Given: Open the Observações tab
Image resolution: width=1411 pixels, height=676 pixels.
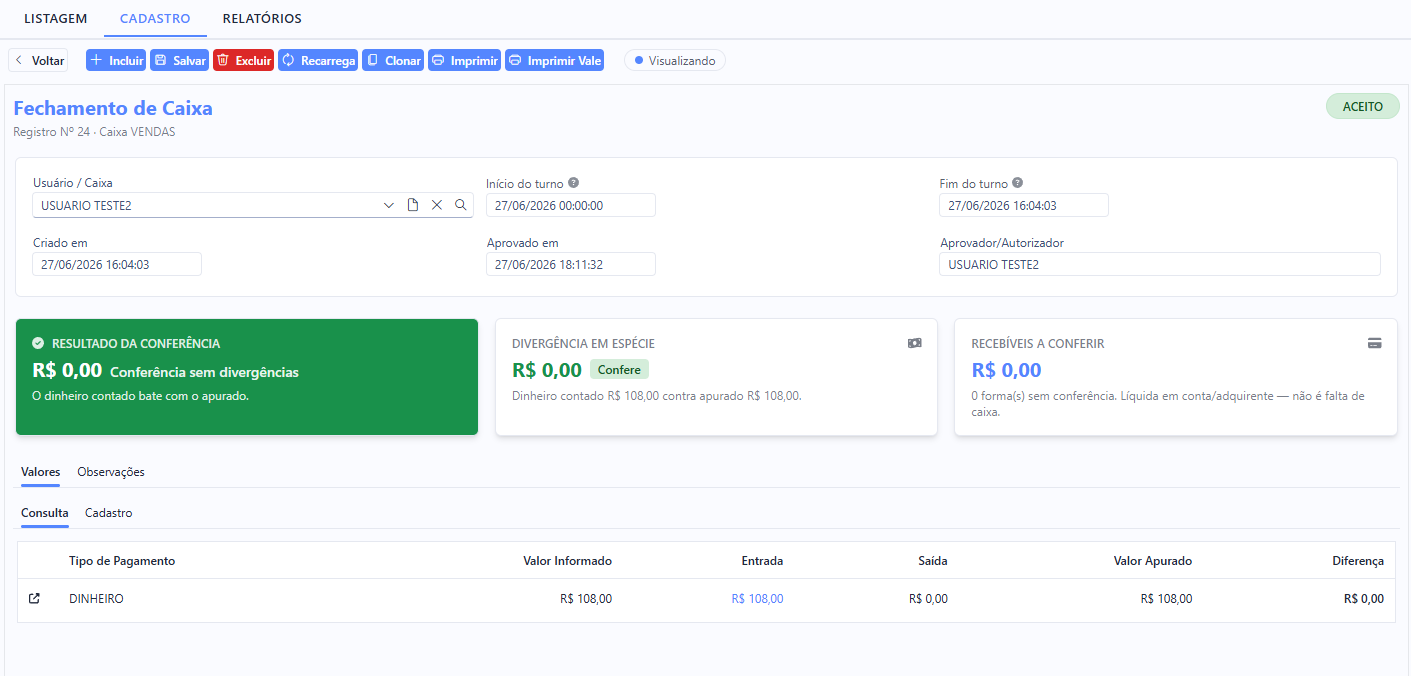Looking at the screenshot, I should coord(111,472).
